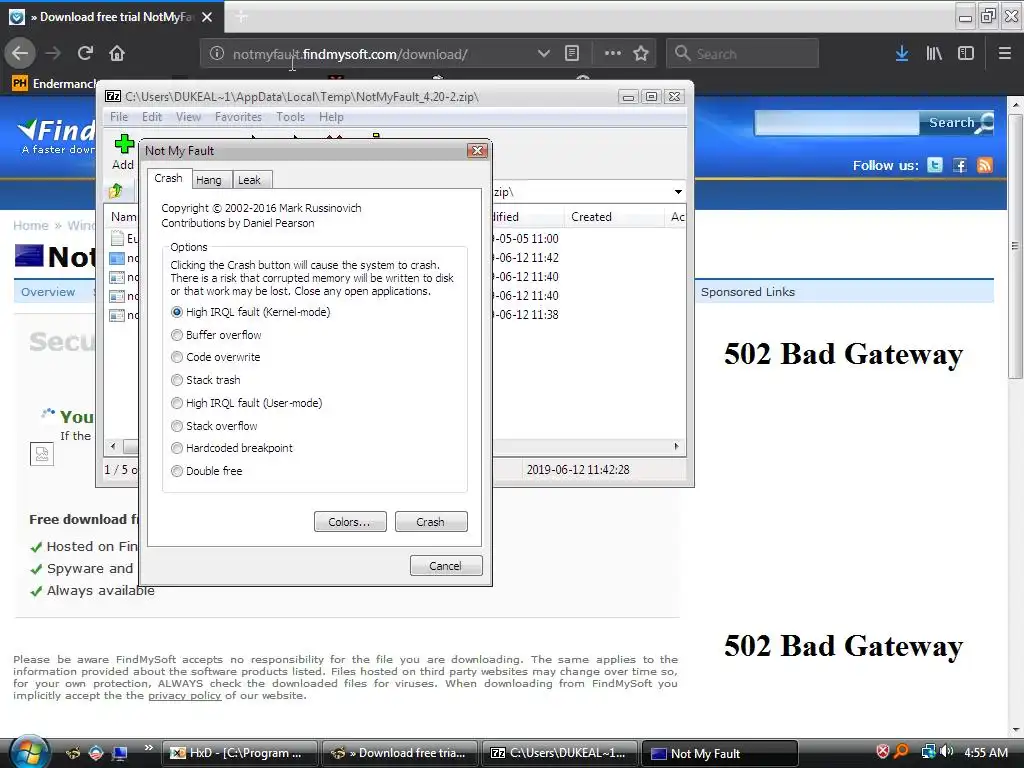Open the 7-Zip Favorites menu

pos(238,117)
